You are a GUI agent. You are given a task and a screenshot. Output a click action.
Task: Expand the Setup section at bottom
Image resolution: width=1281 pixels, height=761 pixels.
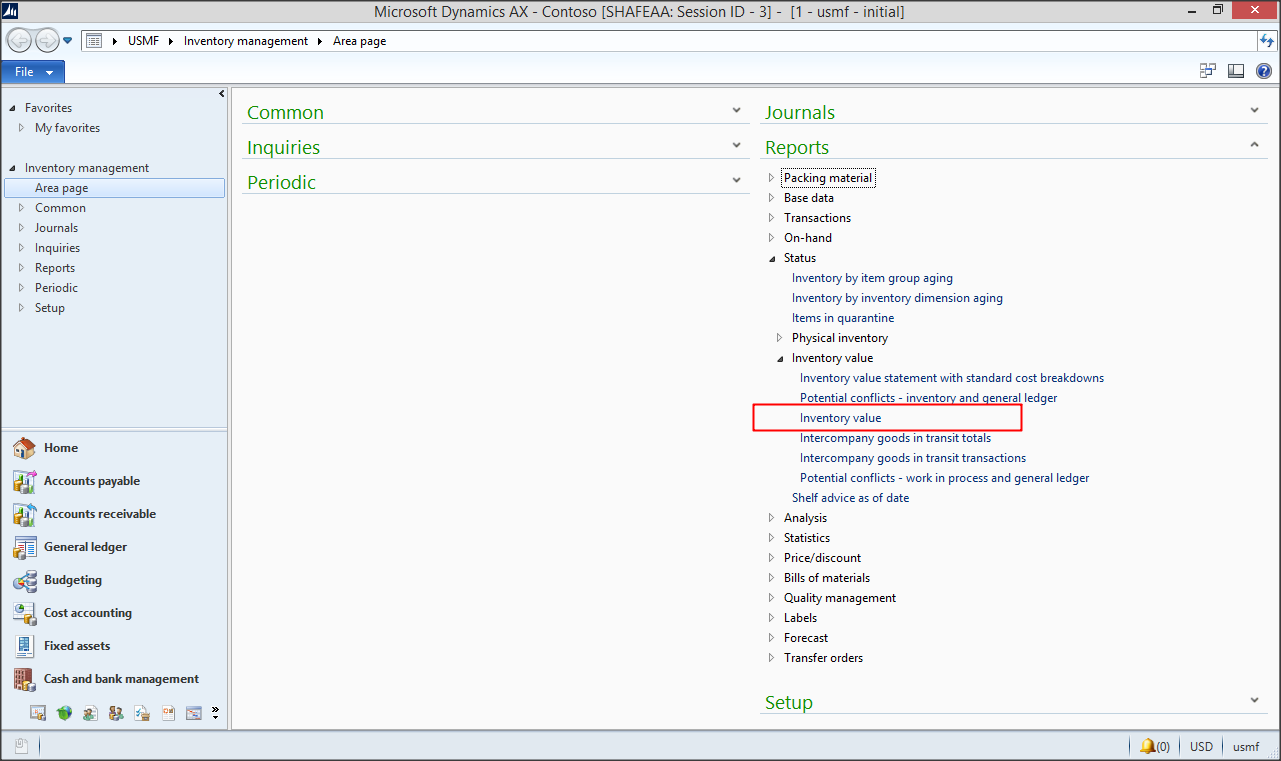coord(1254,701)
